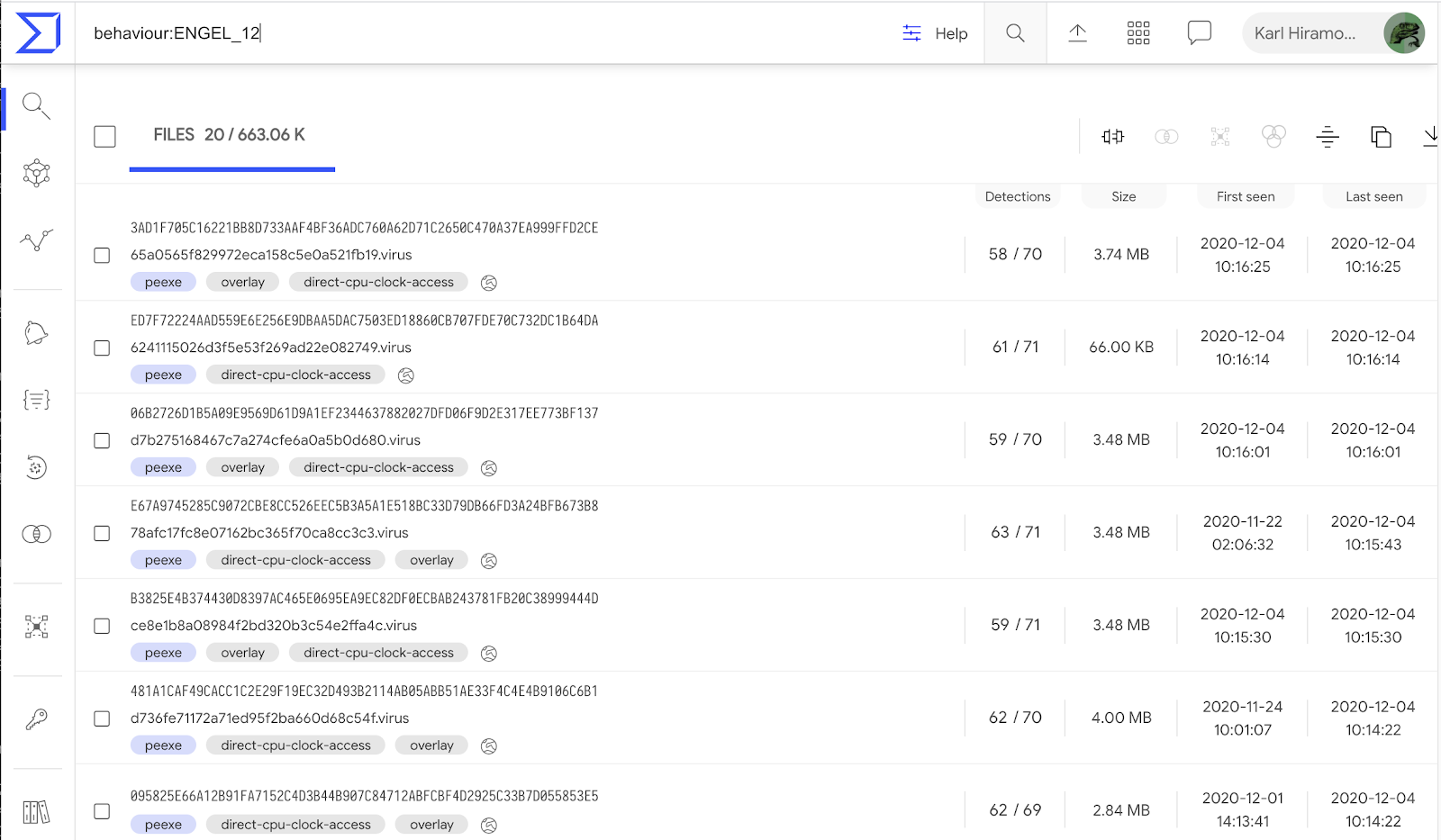This screenshot has height=840, width=1441.
Task: Open the notifications bell in sidebar
Action: point(36,333)
